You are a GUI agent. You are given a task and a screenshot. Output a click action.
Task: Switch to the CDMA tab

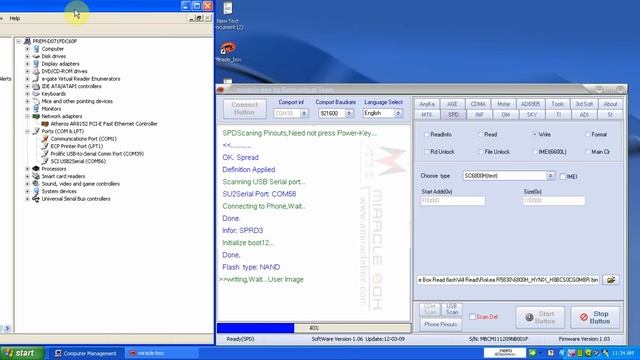[478, 104]
